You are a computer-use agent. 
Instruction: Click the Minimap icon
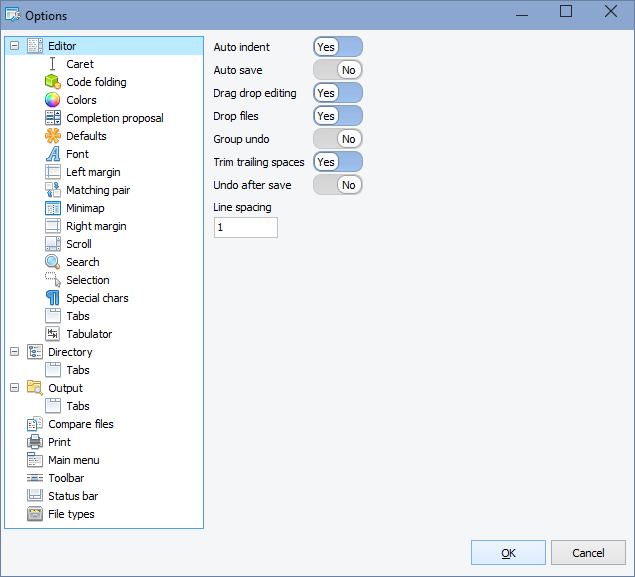pos(53,208)
